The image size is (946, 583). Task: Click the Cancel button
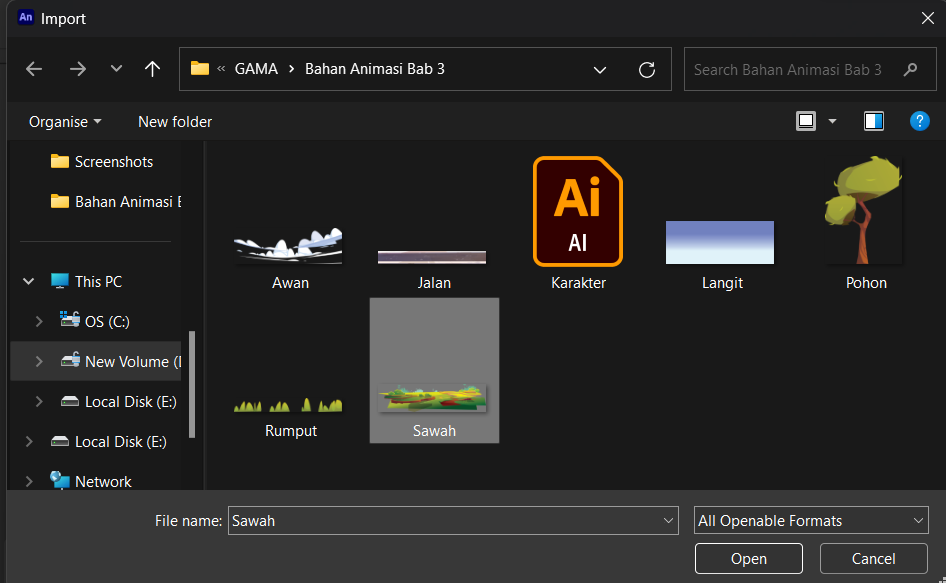pyautogui.click(x=873, y=558)
